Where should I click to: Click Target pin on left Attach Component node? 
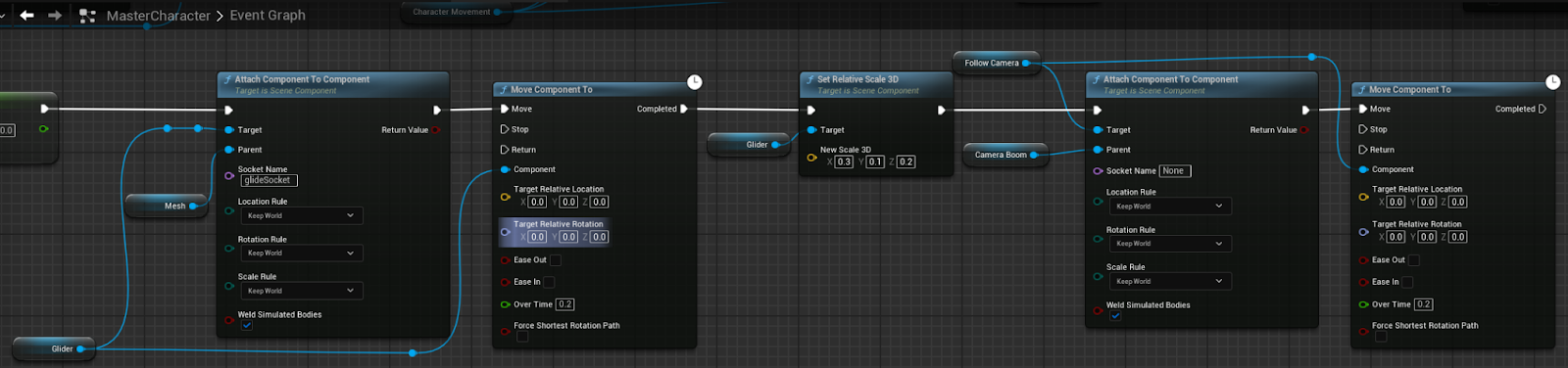229,130
